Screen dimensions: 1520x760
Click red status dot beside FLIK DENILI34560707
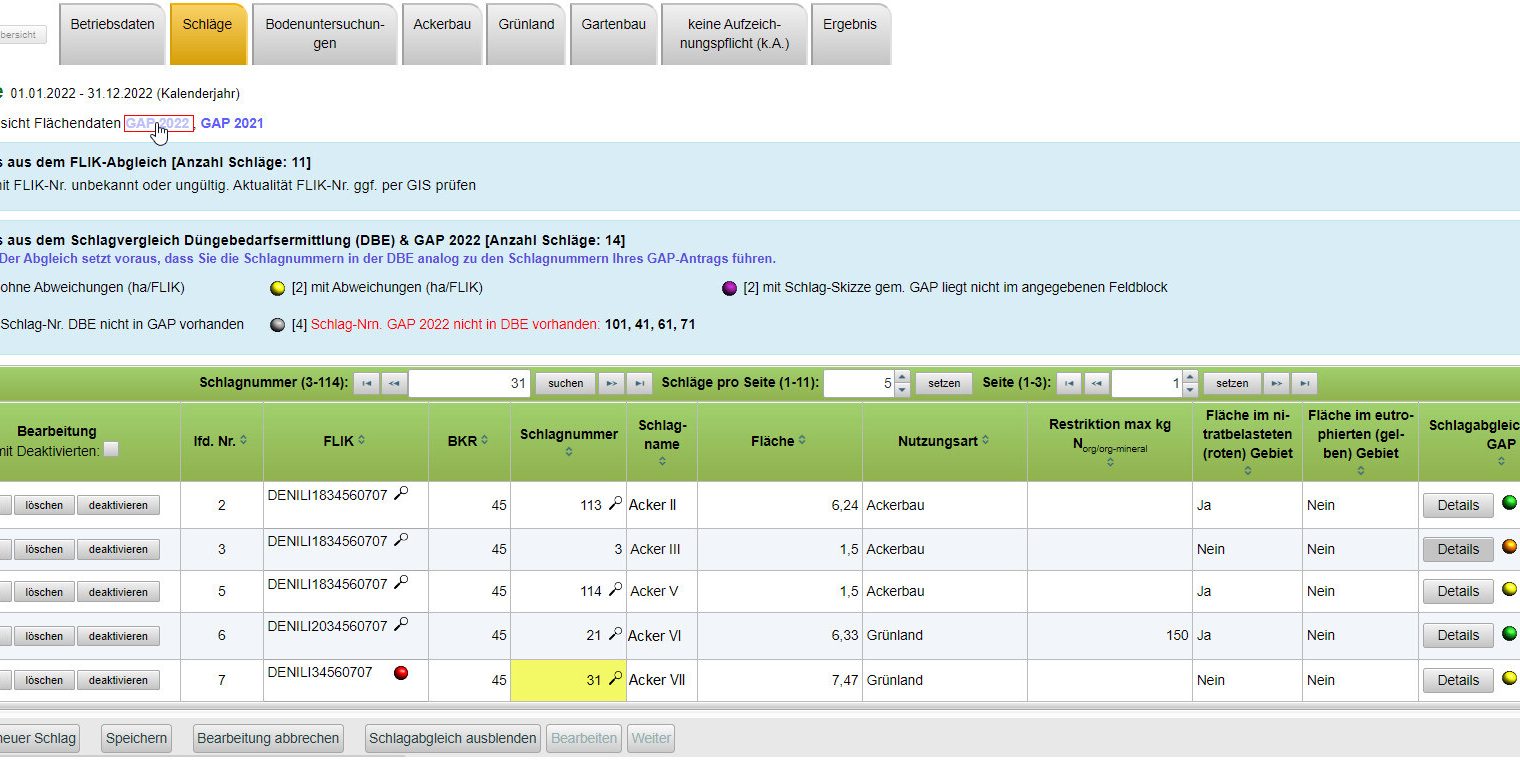(401, 673)
